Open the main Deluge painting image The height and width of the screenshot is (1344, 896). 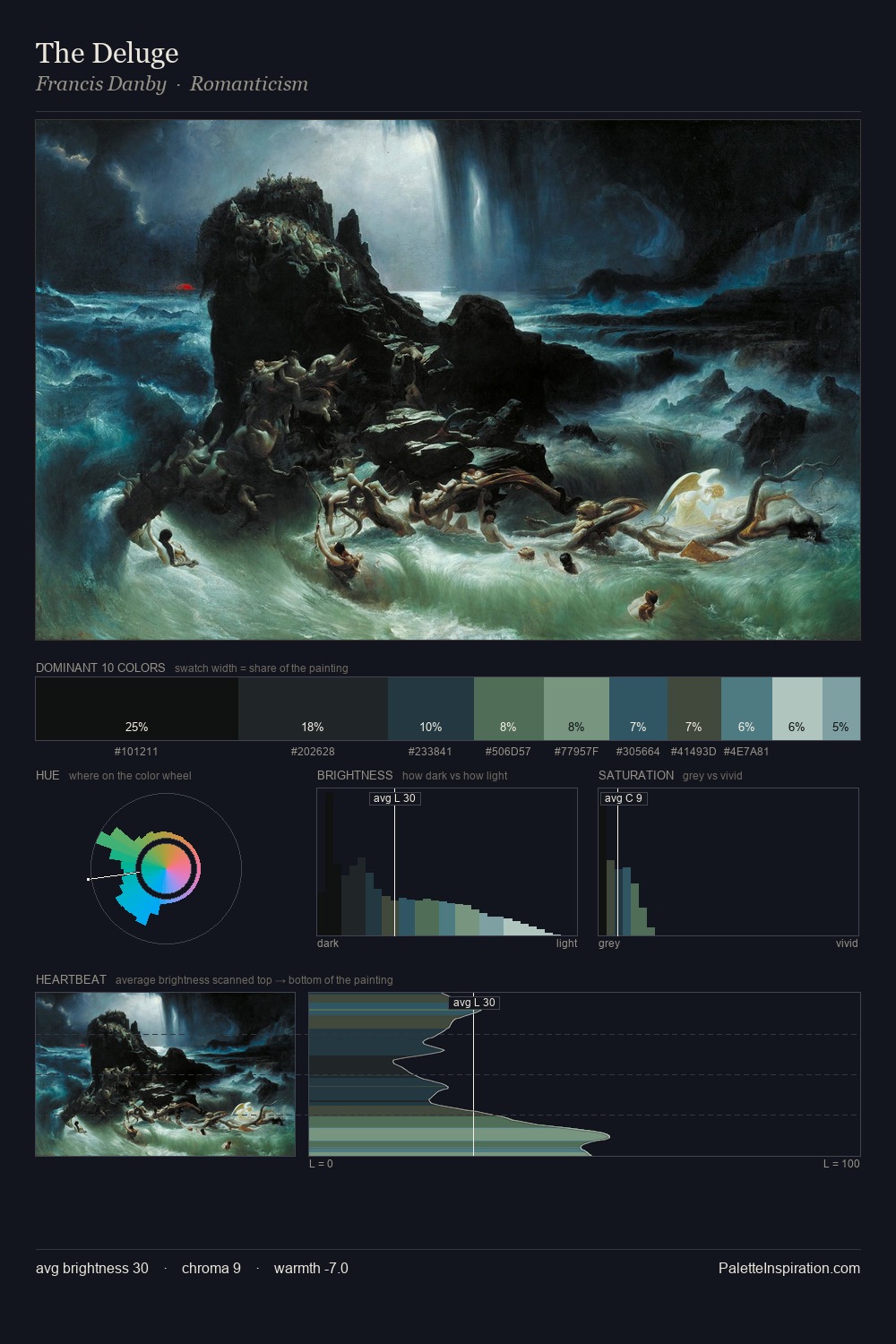[x=448, y=380]
